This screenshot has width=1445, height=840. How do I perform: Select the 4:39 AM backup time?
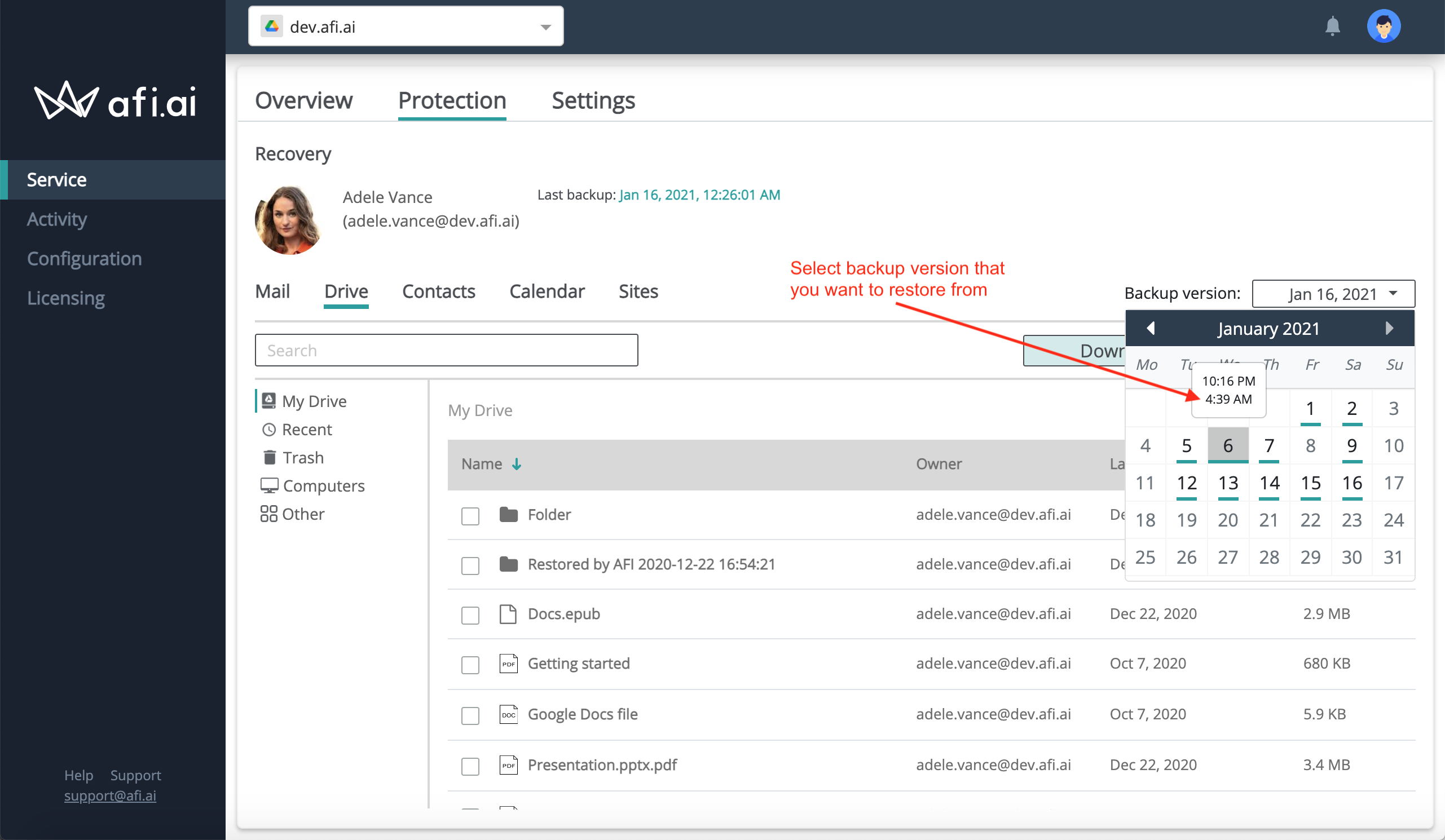1228,399
